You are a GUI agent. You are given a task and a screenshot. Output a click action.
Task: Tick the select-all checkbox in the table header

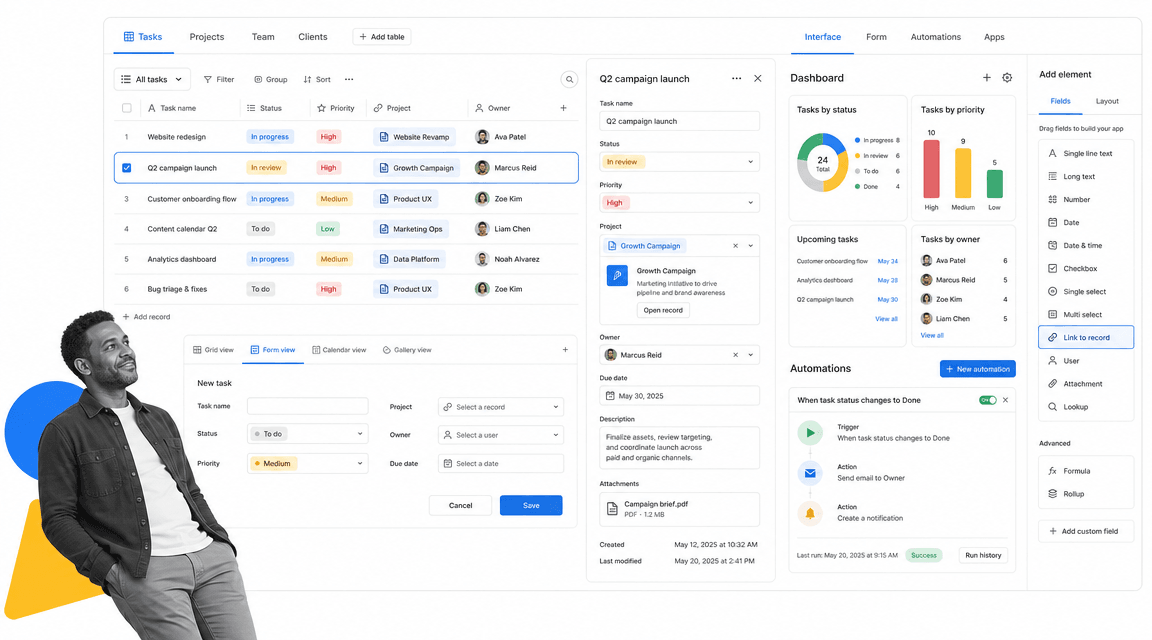point(126,108)
